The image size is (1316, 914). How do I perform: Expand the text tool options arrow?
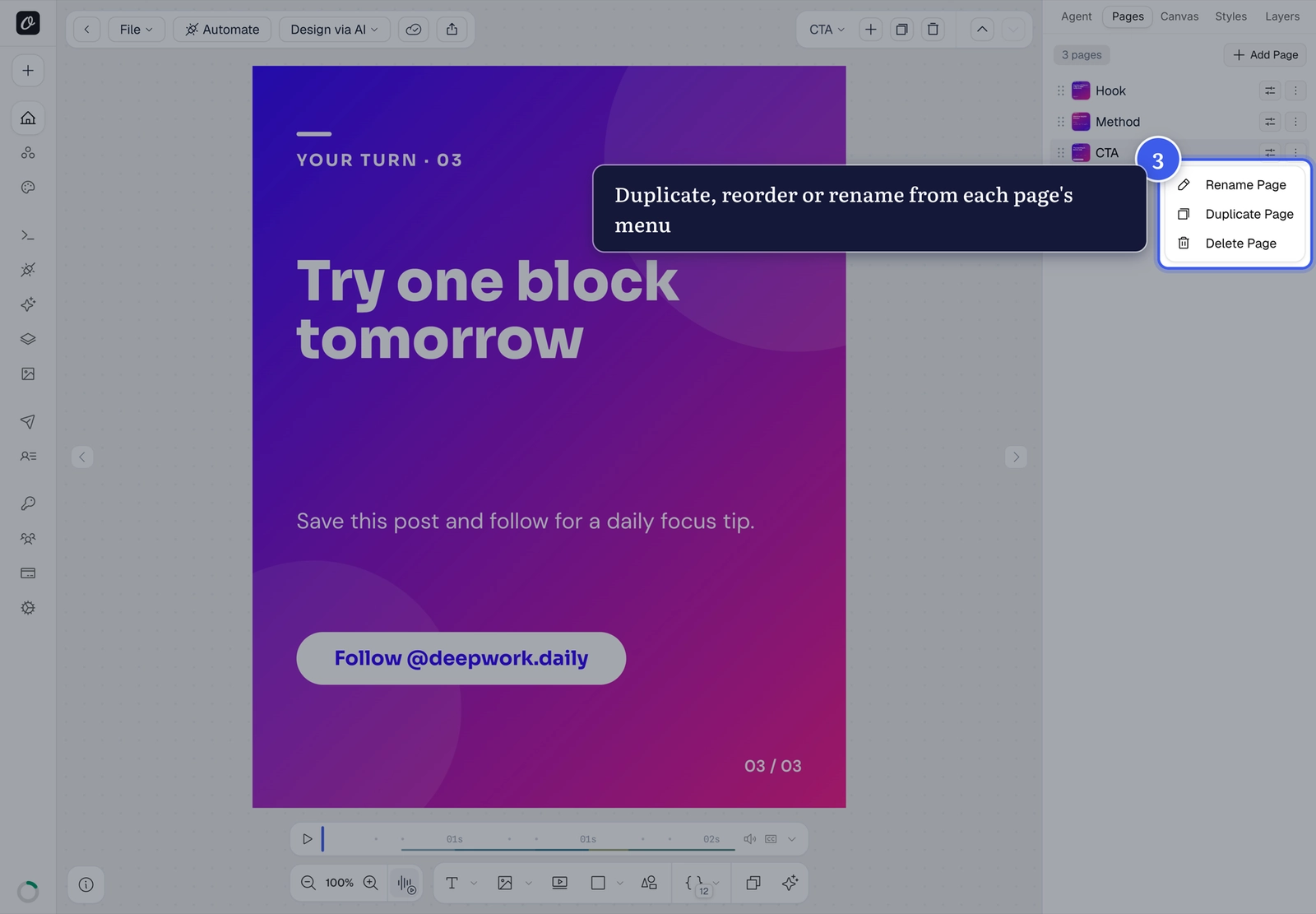(x=474, y=884)
